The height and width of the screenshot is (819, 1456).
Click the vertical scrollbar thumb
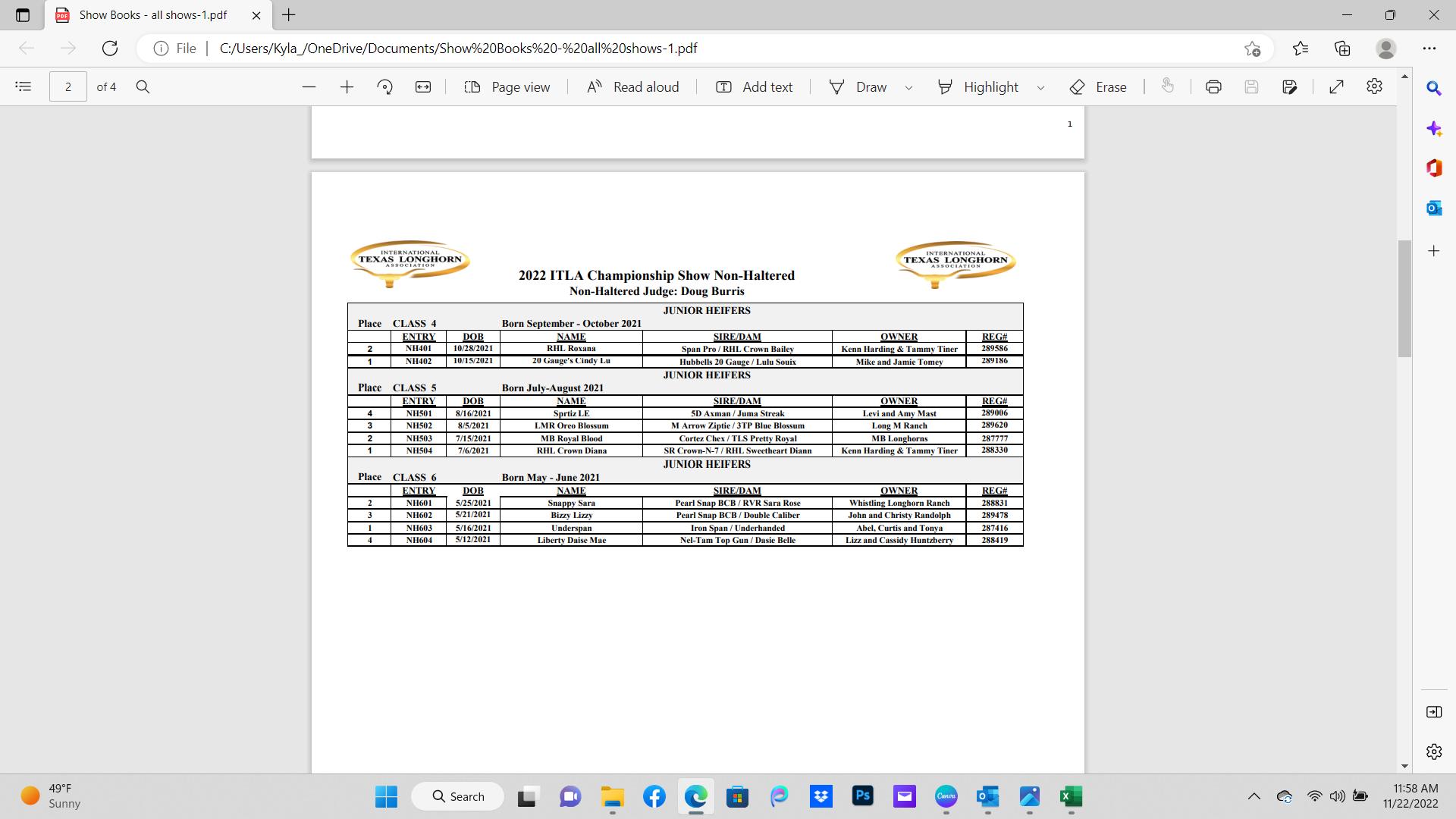[1404, 298]
